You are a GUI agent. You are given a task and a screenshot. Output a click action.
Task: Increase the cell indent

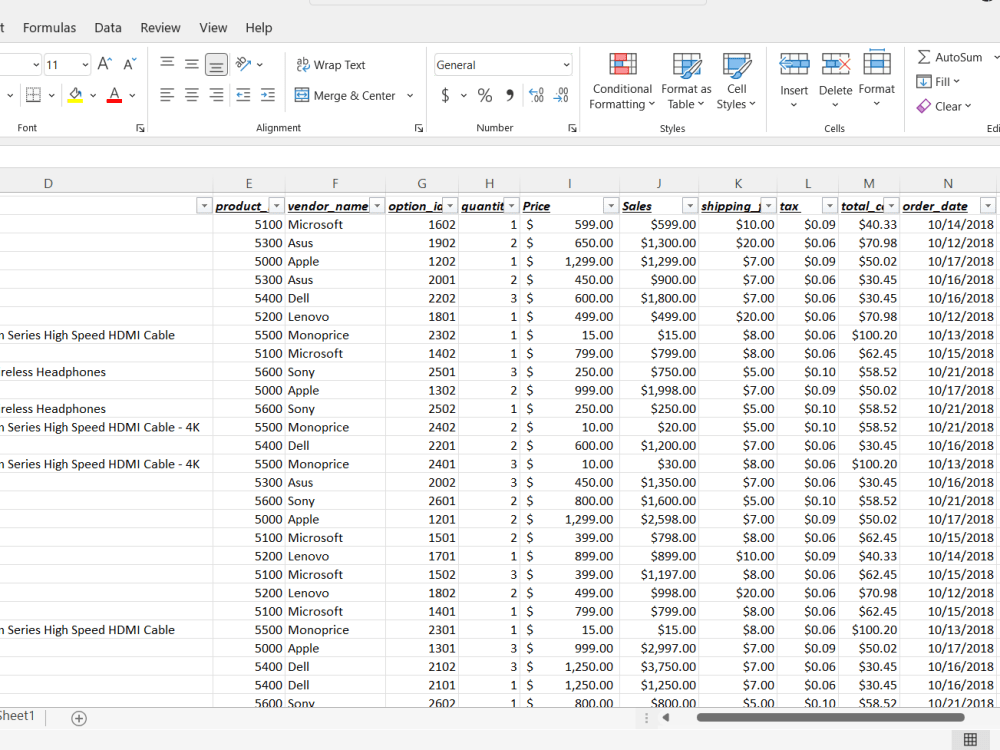[268, 95]
